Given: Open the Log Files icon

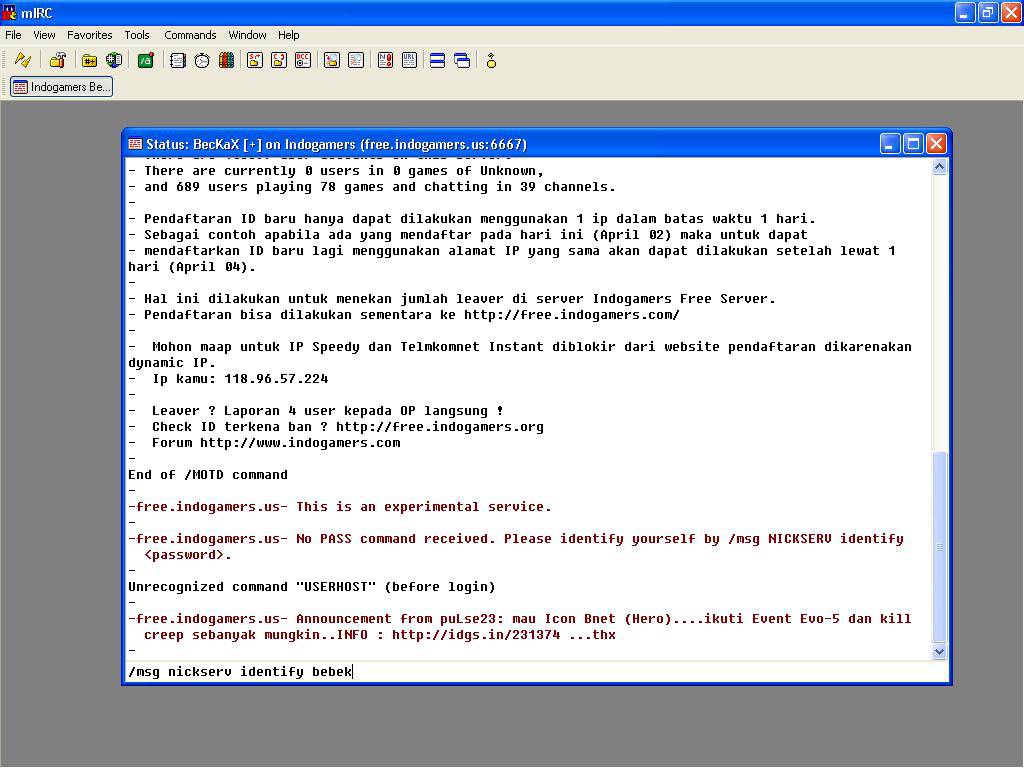Looking at the screenshot, I should click(356, 61).
